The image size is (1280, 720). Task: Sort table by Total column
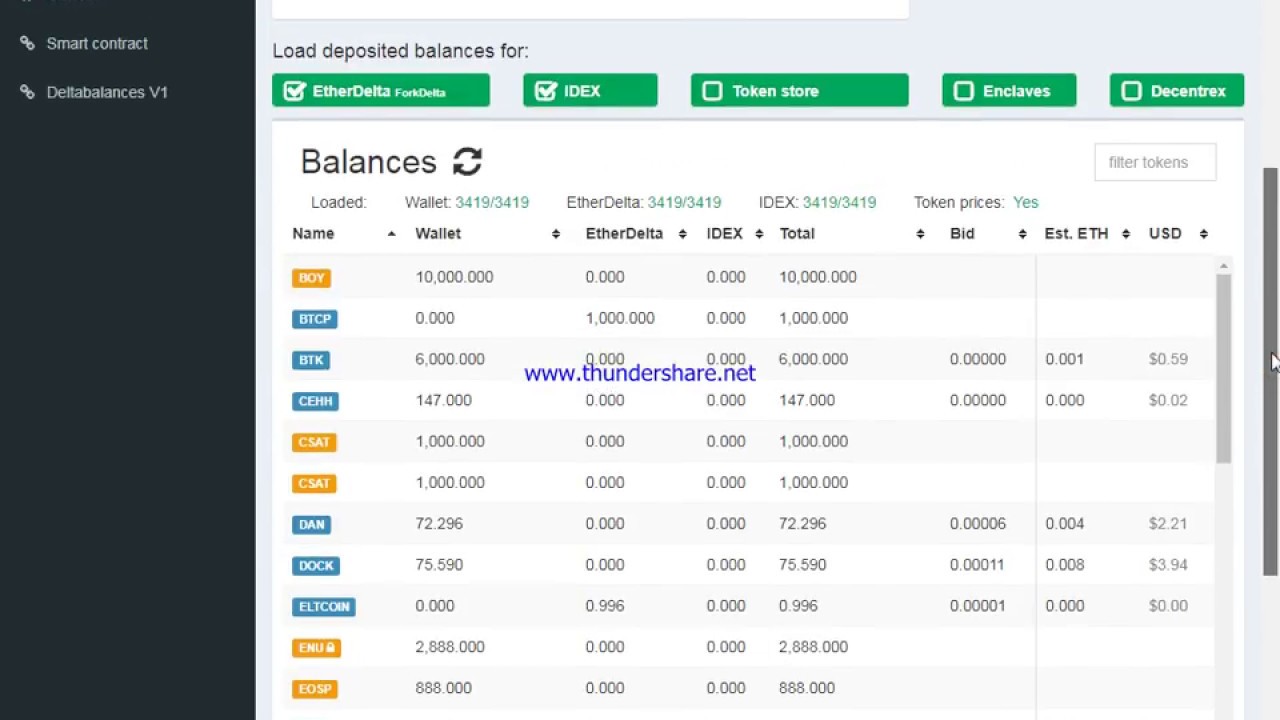(852, 233)
